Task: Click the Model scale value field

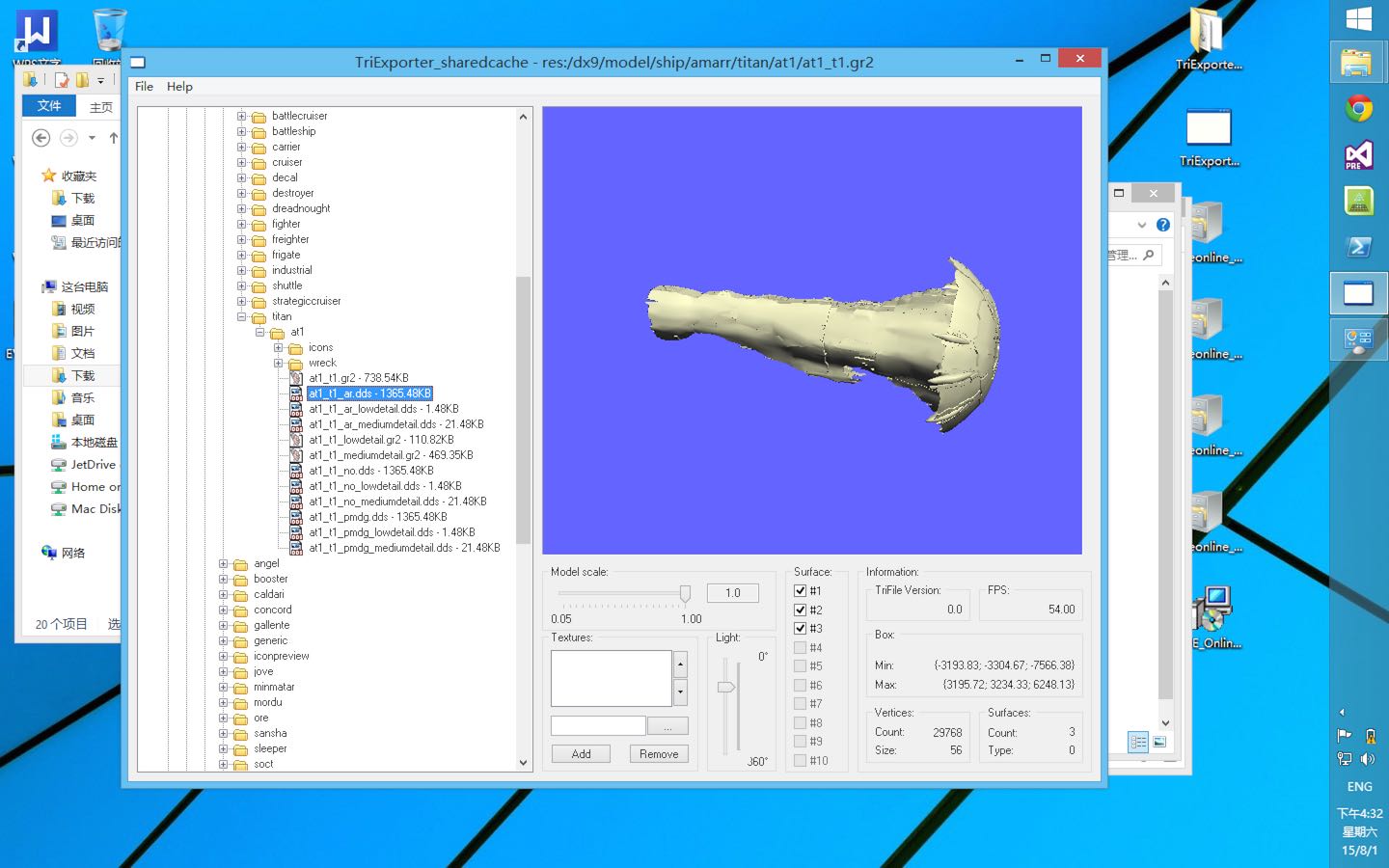Action: pos(733,593)
